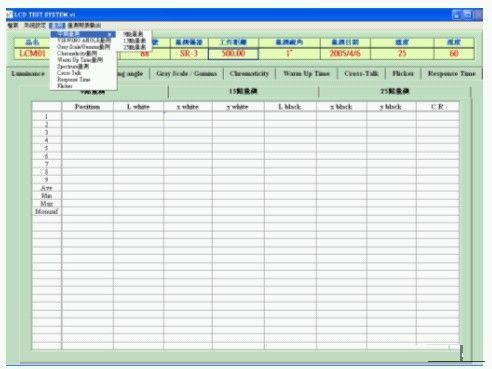The image size is (492, 369).
Task: Open the first menu bar item
Action: (x=13, y=25)
